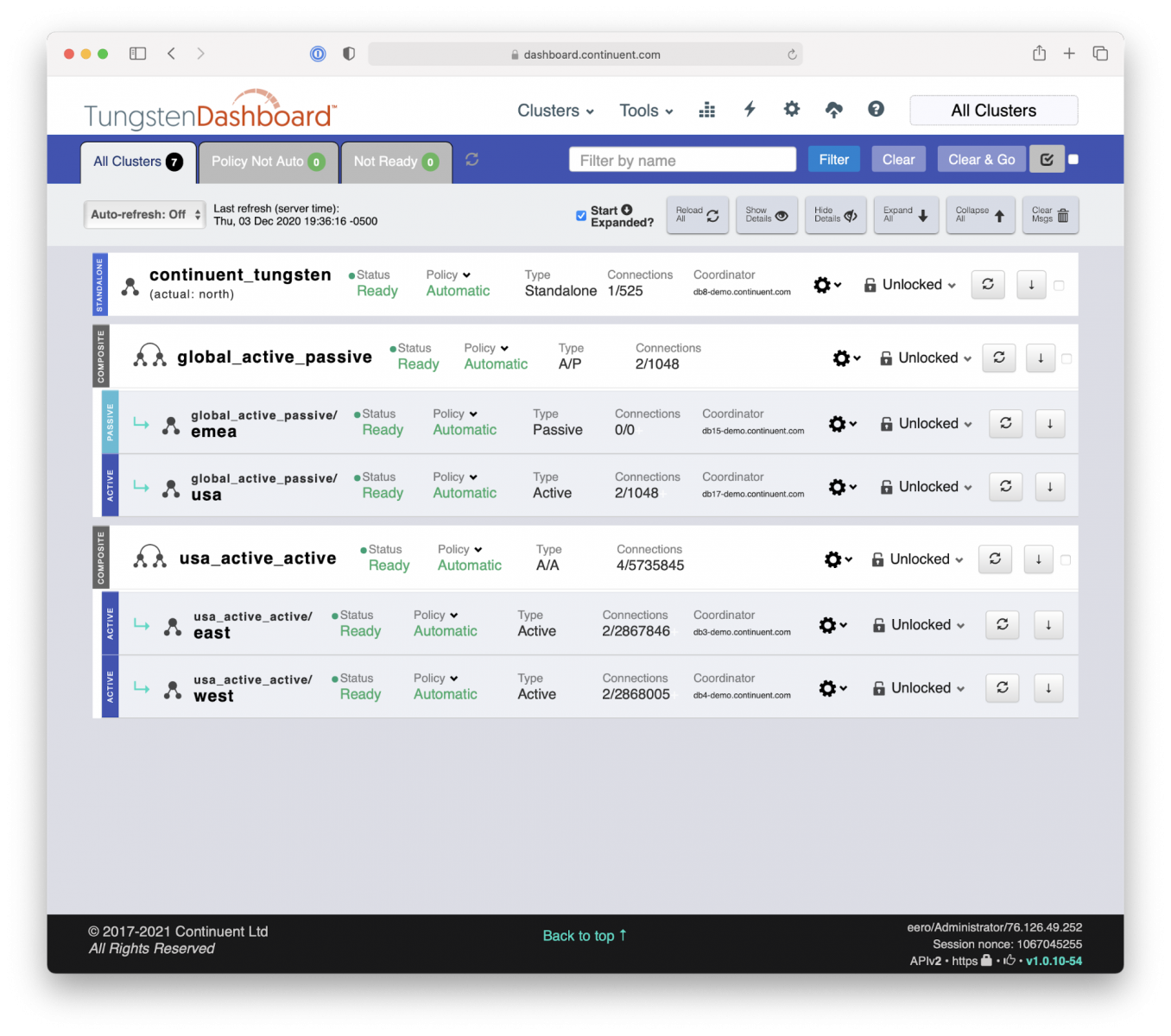Click the TungstenDashboard logo
1171x1036 pixels.
210,111
